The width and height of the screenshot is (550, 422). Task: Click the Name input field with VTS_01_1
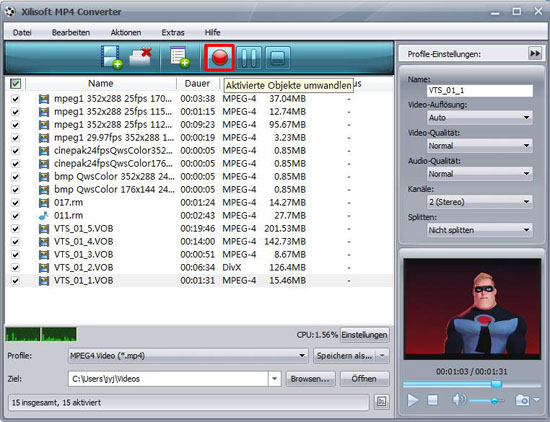click(480, 91)
